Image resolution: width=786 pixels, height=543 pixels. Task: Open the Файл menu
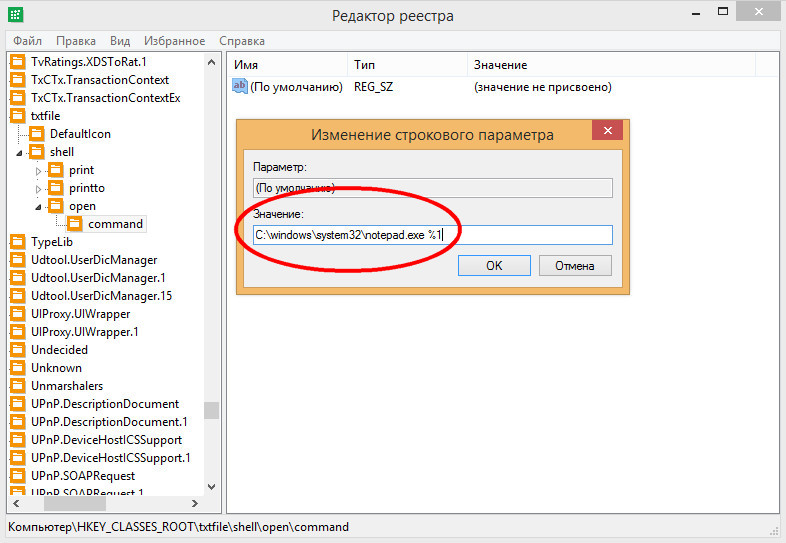pos(27,41)
